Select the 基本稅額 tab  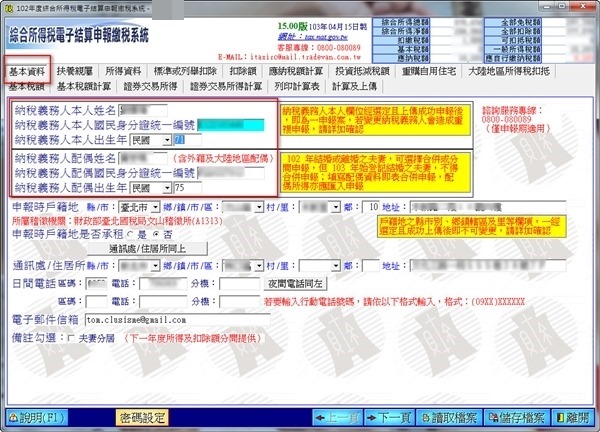click(x=27, y=86)
